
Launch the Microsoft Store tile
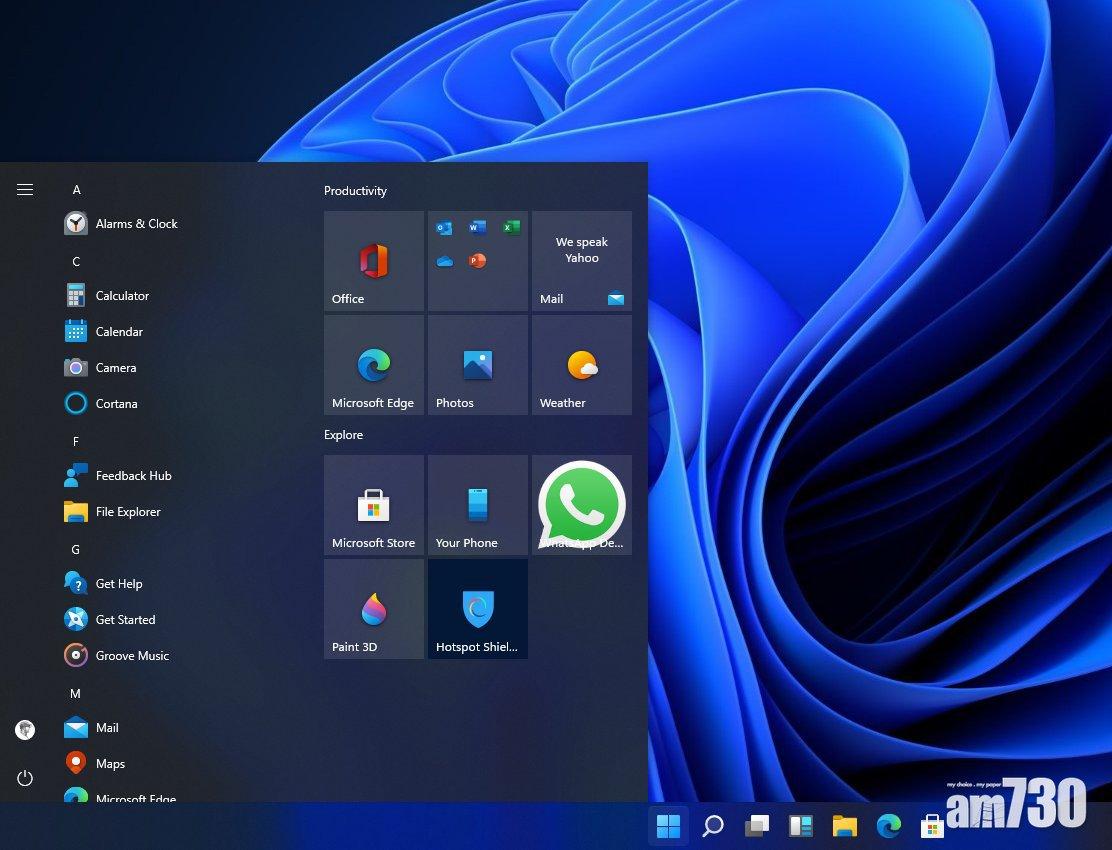(x=373, y=505)
